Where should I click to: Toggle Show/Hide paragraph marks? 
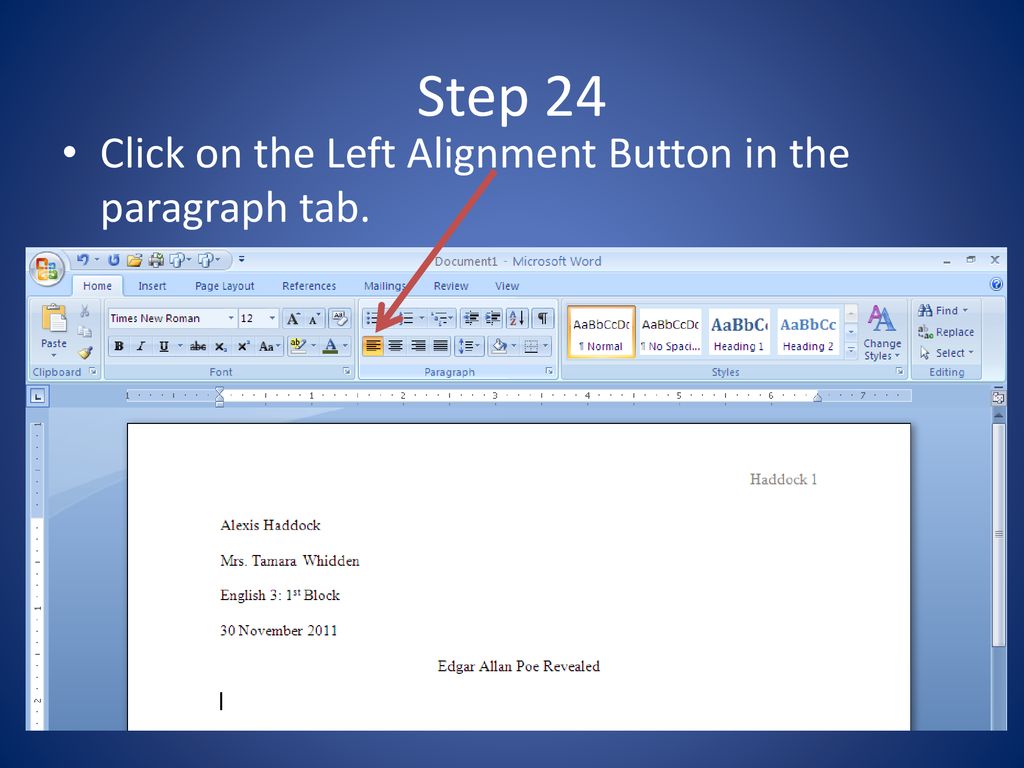(x=543, y=318)
